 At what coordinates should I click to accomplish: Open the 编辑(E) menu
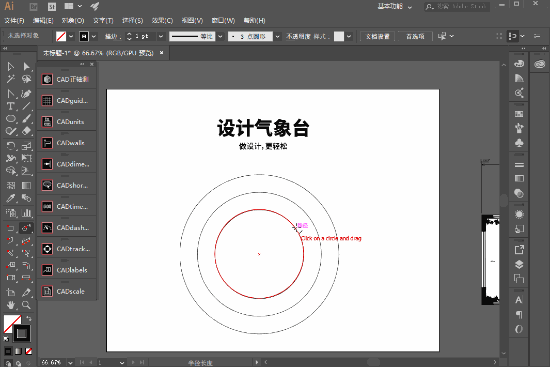(x=43, y=21)
